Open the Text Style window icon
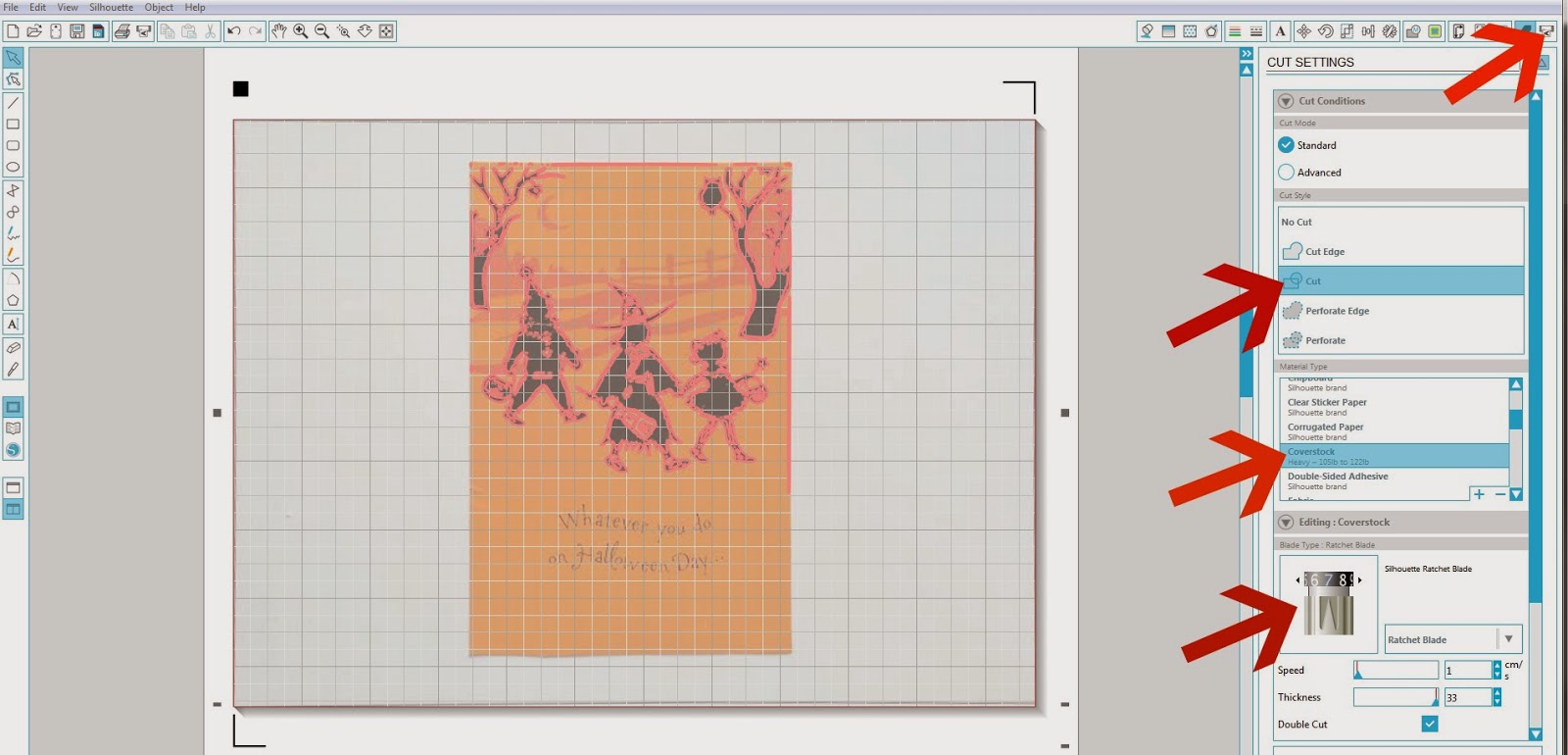This screenshot has height=755, width=1568. (1281, 31)
